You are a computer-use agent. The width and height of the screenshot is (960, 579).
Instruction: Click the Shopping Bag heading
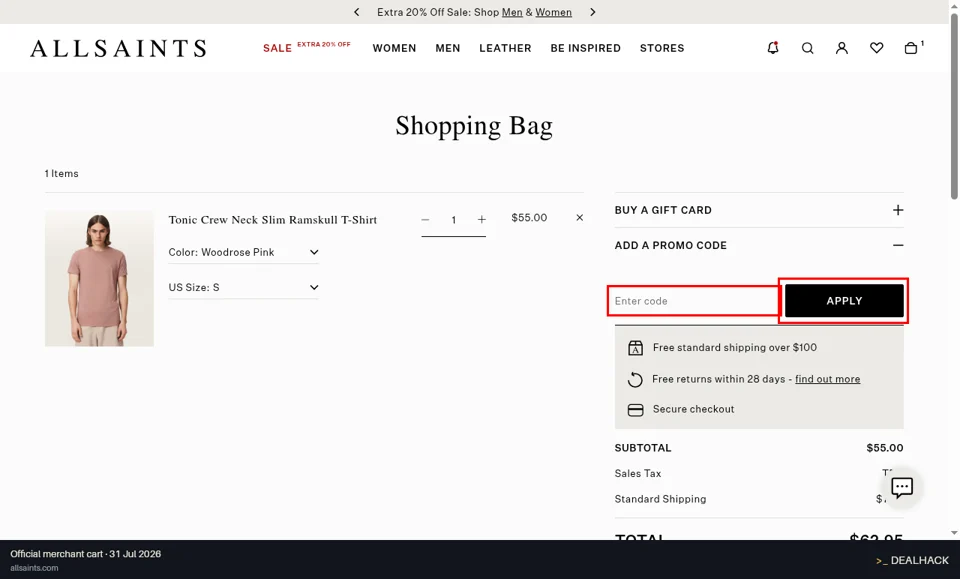[x=474, y=126]
